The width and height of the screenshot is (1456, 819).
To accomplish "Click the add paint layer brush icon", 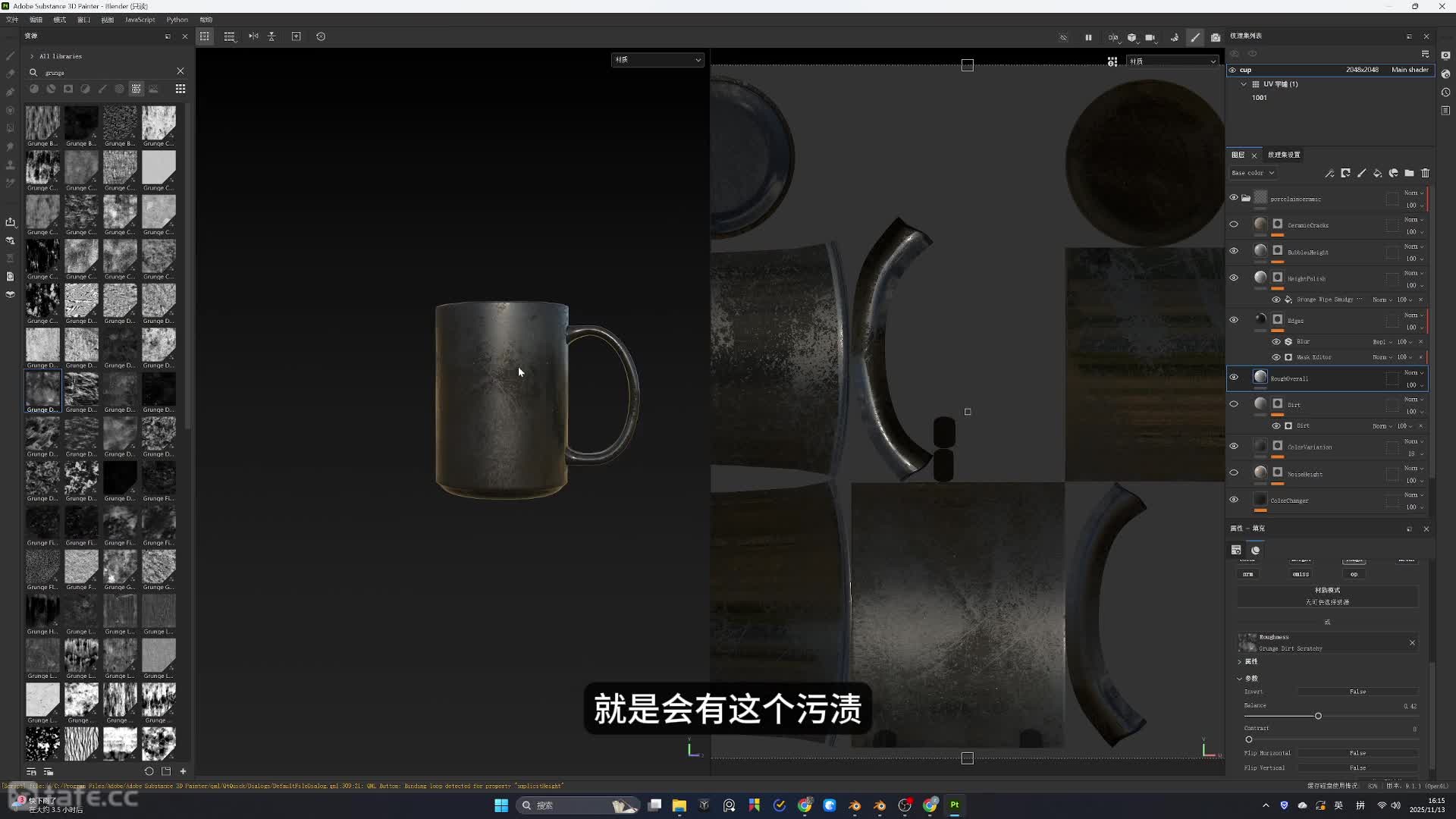I will [1361, 173].
